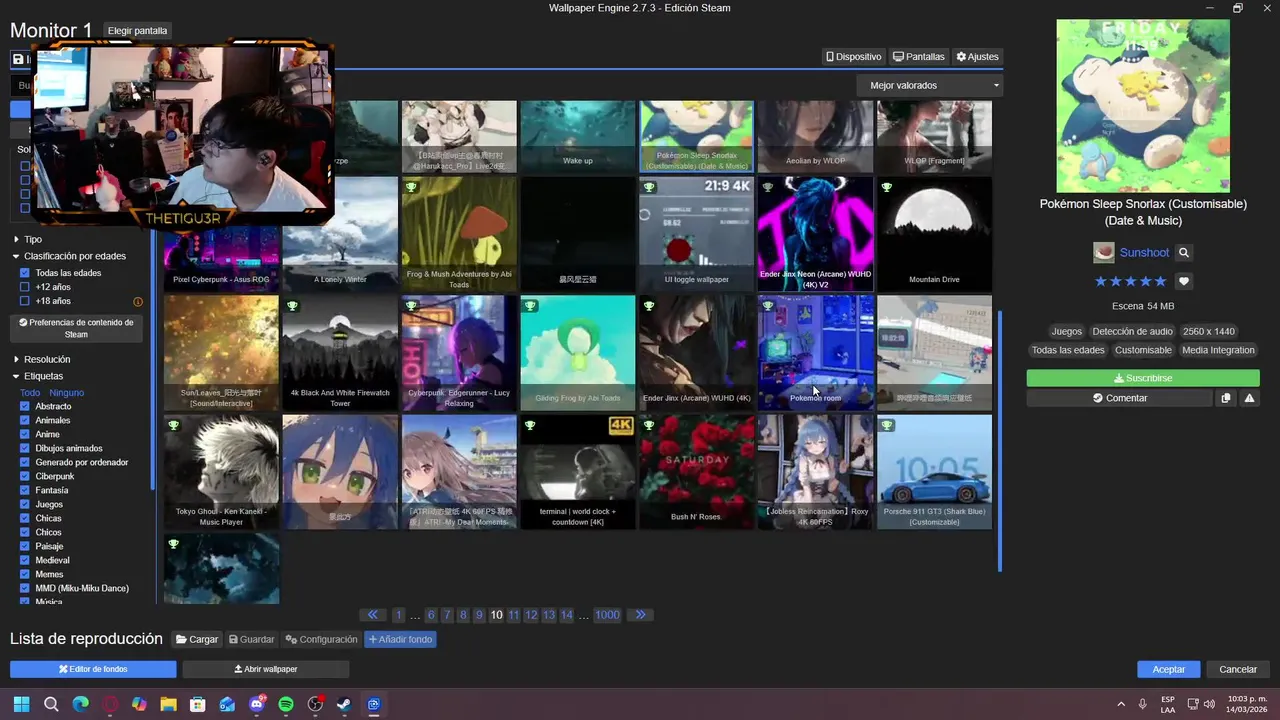1280x720 pixels.
Task: Click the Comentar button
Action: (x=1120, y=398)
